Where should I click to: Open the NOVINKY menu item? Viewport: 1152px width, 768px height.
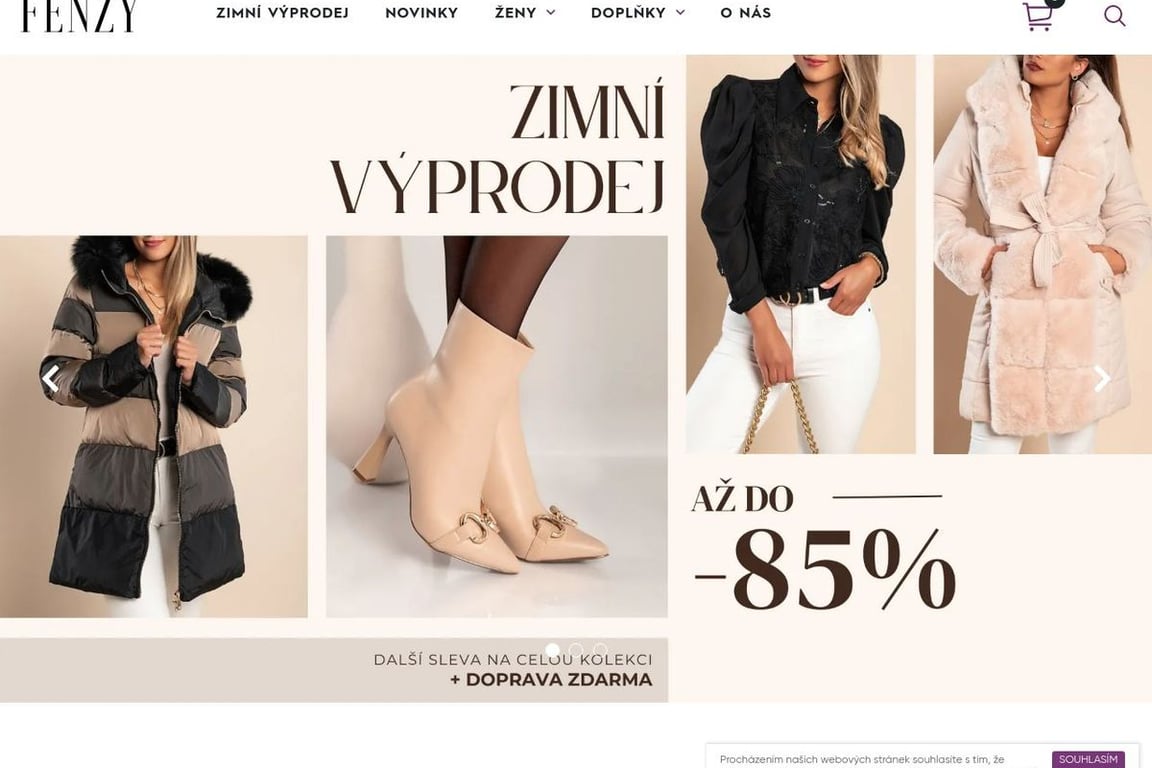(x=422, y=12)
